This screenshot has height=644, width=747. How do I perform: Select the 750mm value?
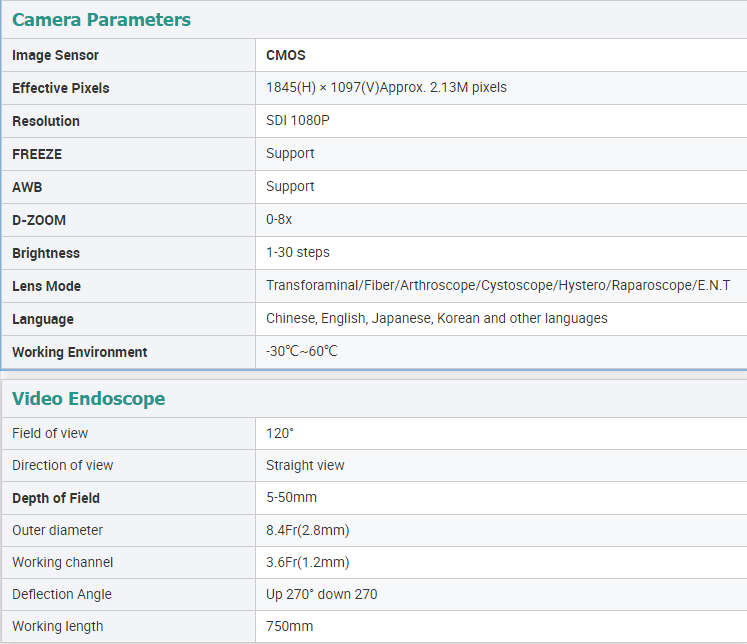pos(290,626)
